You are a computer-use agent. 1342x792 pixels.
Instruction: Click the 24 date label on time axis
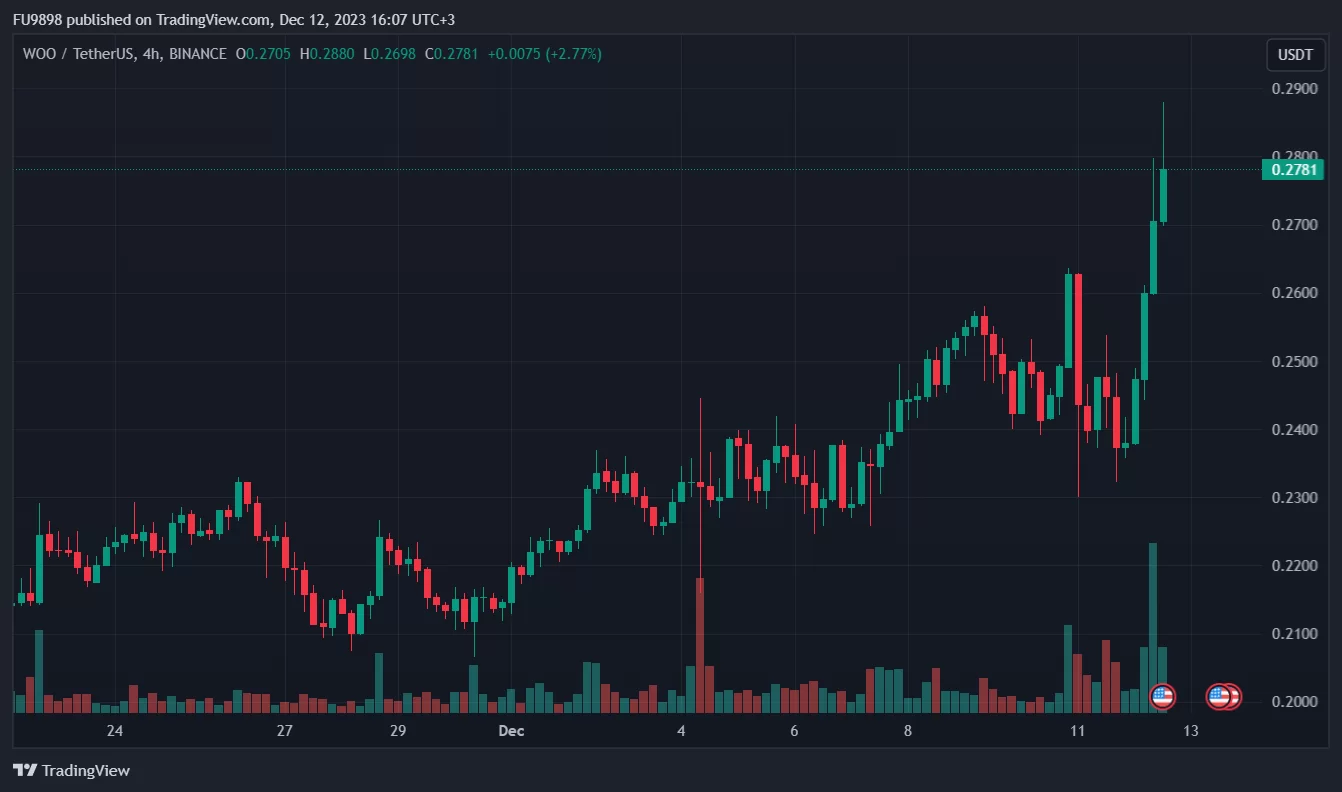[x=115, y=731]
